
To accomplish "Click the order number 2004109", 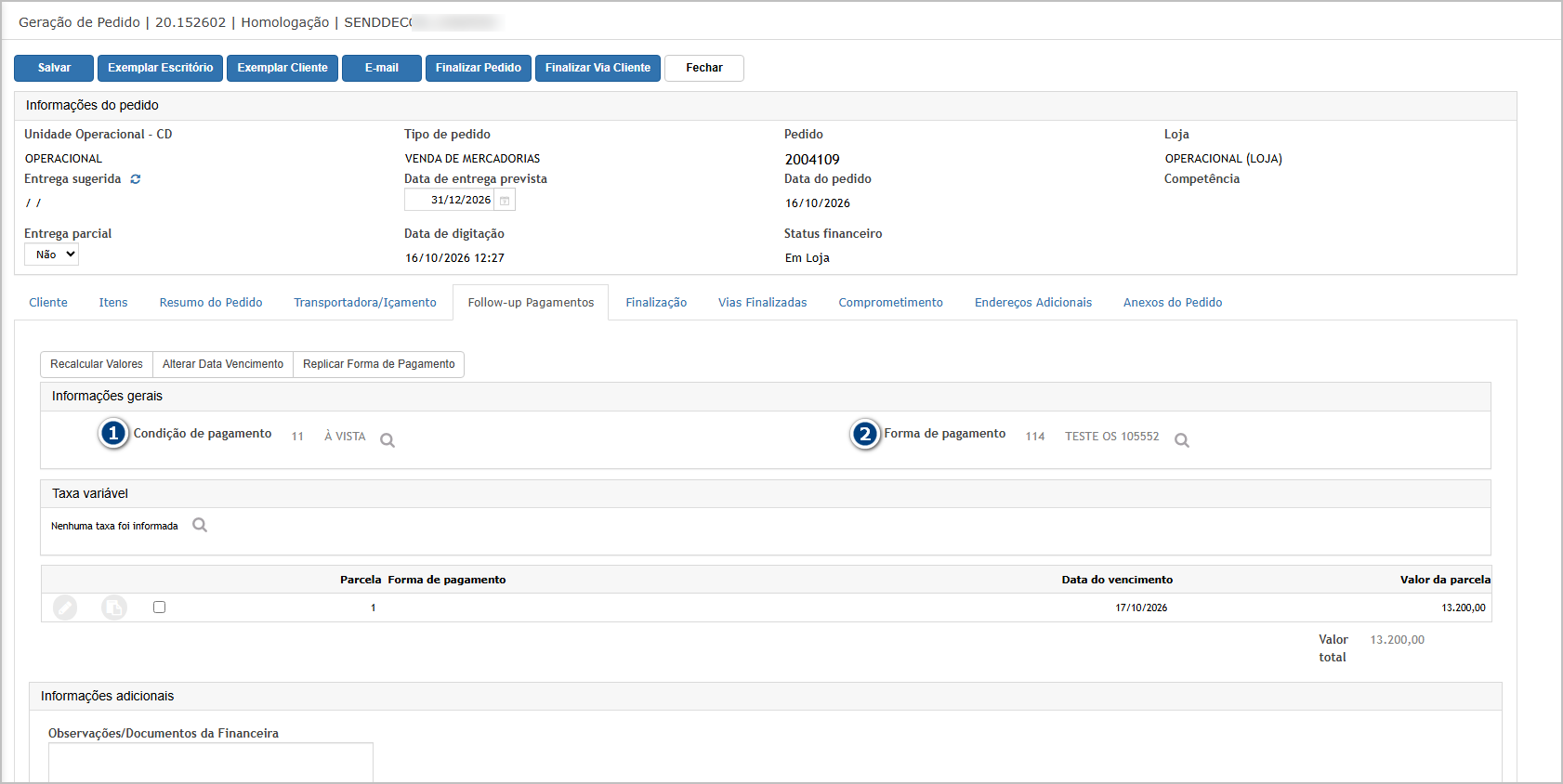I will pos(812,160).
